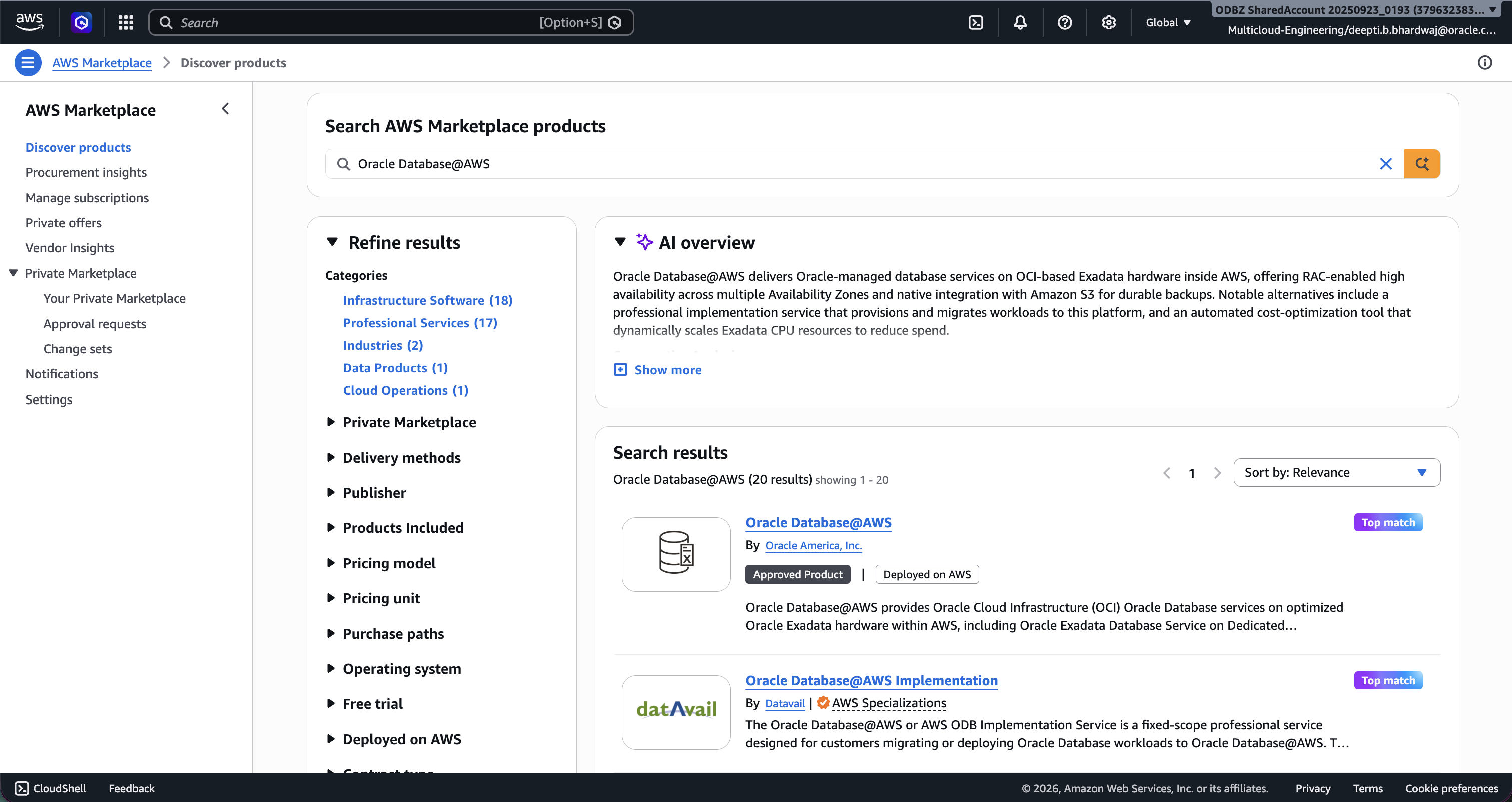1512x802 pixels.
Task: Open Private offers
Action: coord(64,223)
